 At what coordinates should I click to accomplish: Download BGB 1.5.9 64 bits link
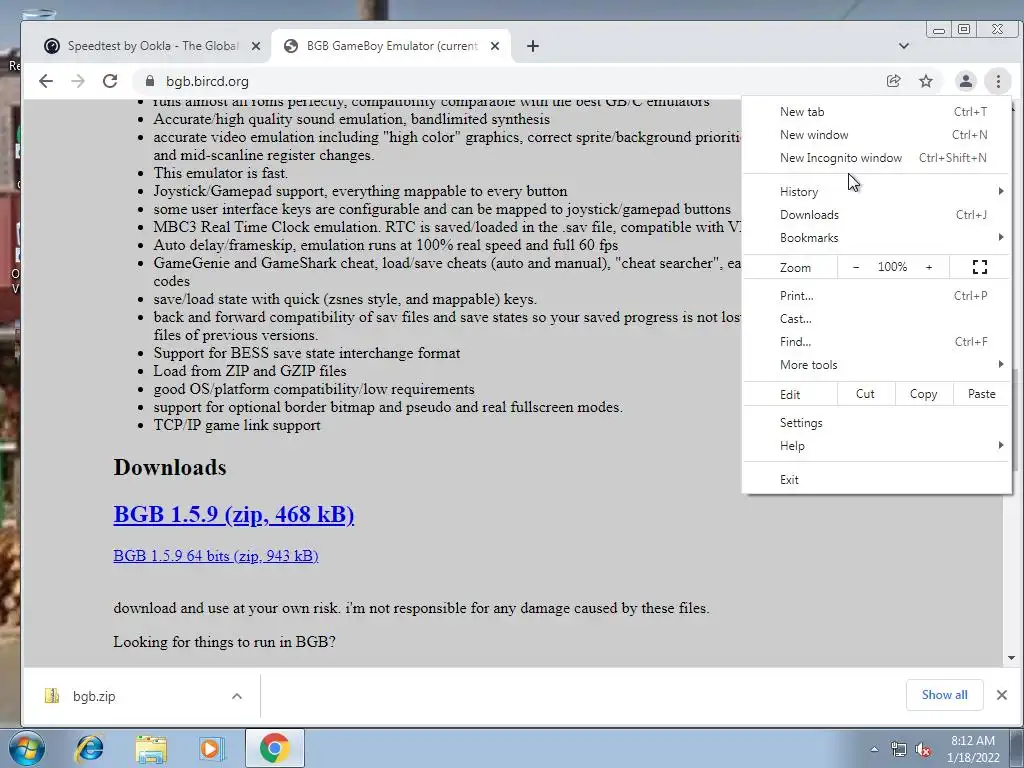pyautogui.click(x=216, y=556)
